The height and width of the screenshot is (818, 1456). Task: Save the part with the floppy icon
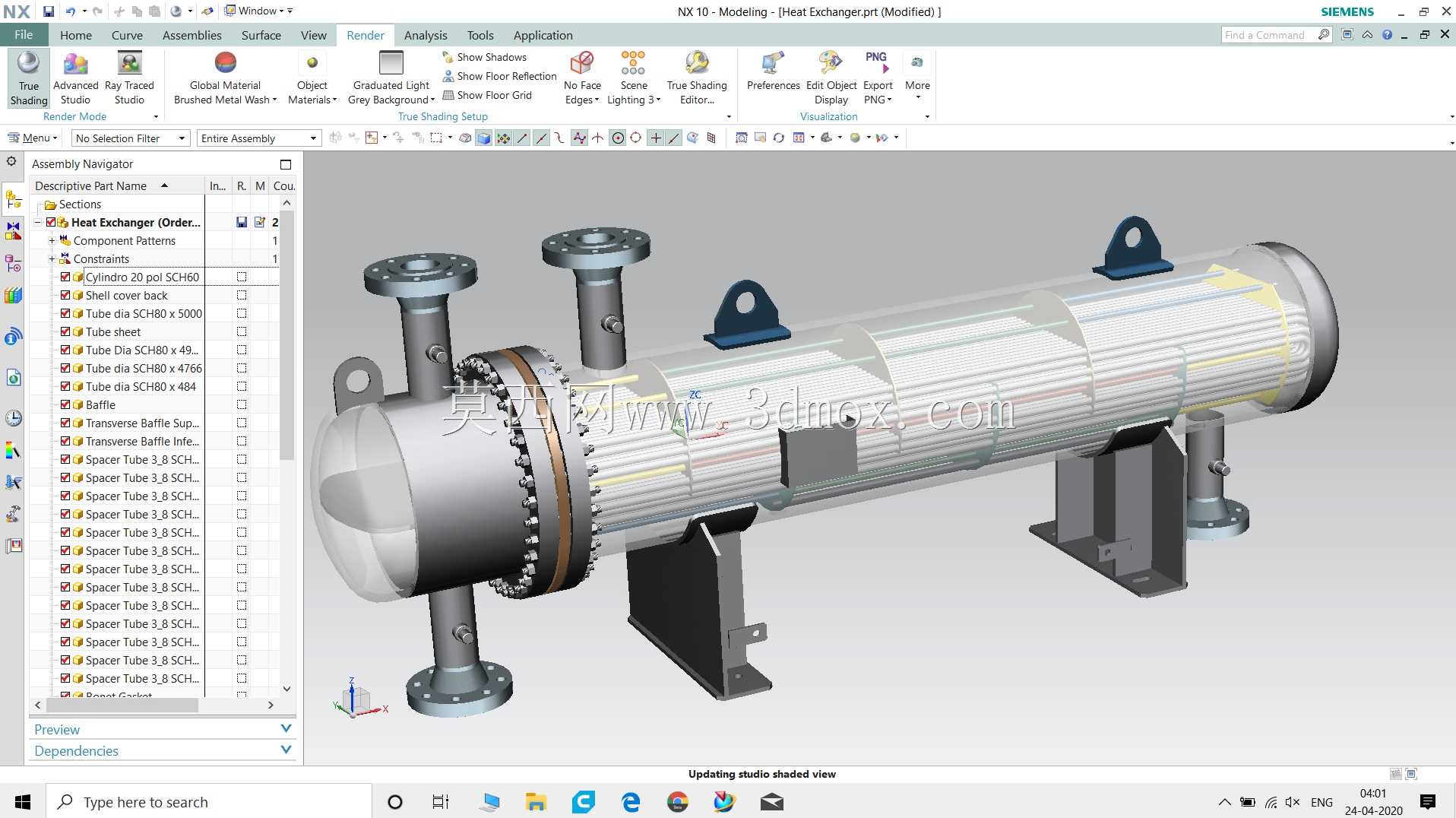(x=49, y=11)
